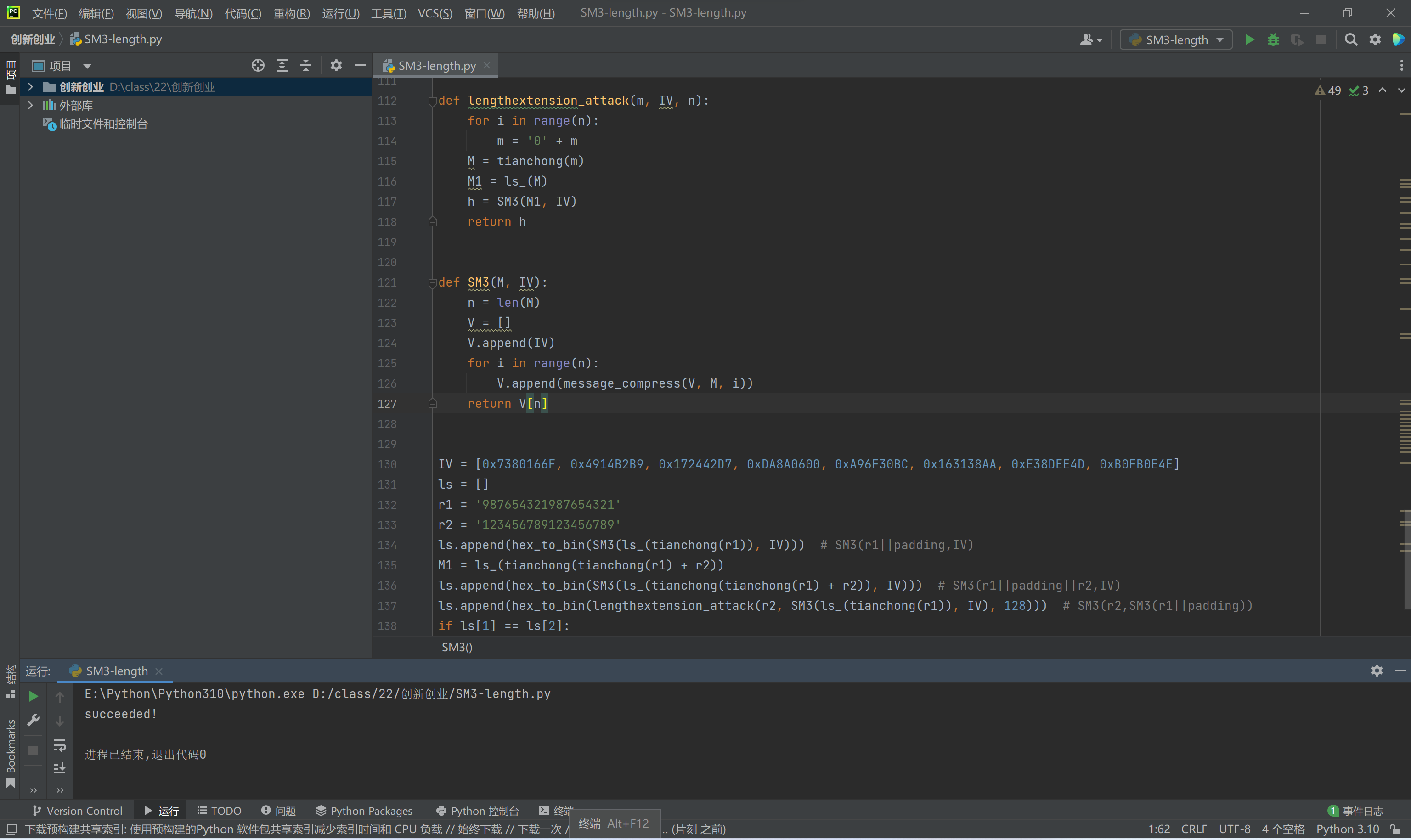Start debugging with the bug icon
Viewport: 1411px width, 840px height.
click(x=1273, y=39)
